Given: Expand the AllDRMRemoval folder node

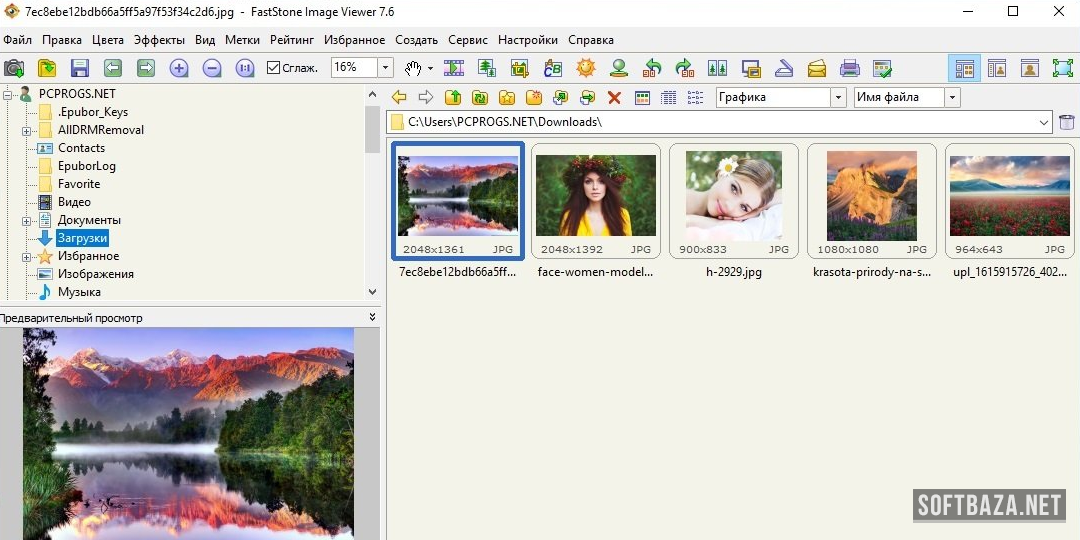Looking at the screenshot, I should point(26,130).
